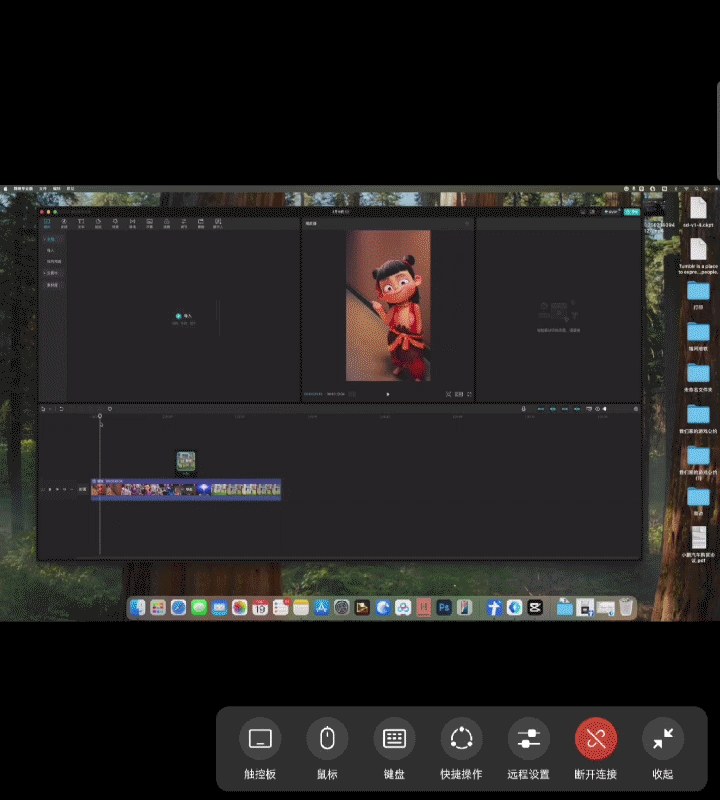The height and width of the screenshot is (800, 720).
Task: Click the 导入 import button in media panel
Action: click(x=183, y=316)
